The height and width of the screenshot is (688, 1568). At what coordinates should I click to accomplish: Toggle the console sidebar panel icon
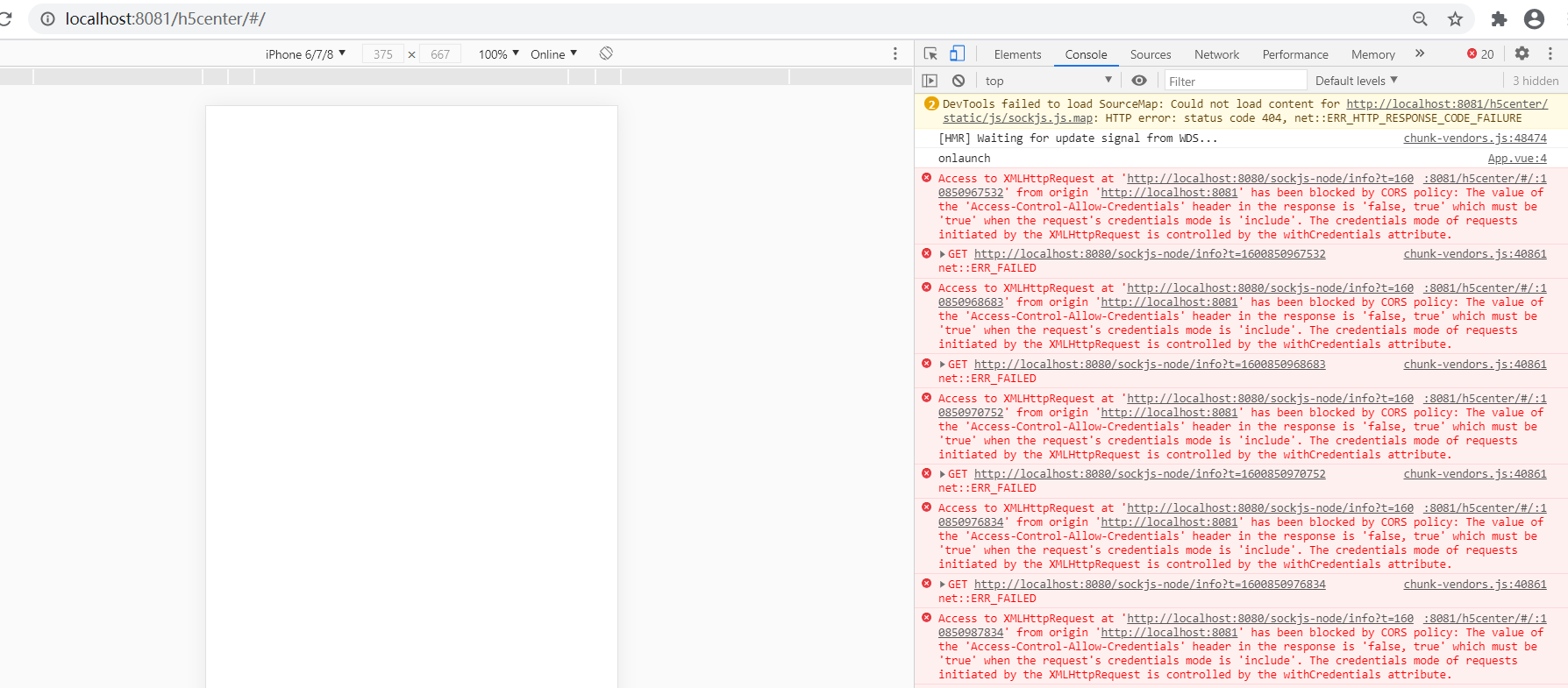(930, 81)
